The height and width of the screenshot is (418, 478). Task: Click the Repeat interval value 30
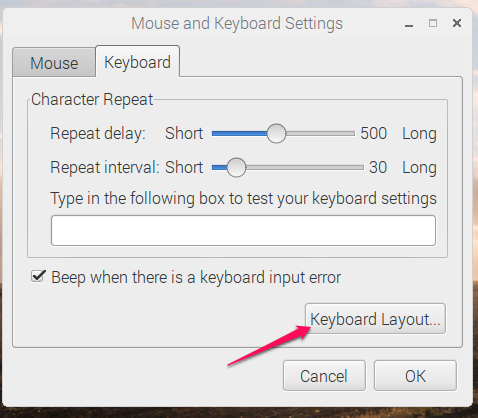378,167
